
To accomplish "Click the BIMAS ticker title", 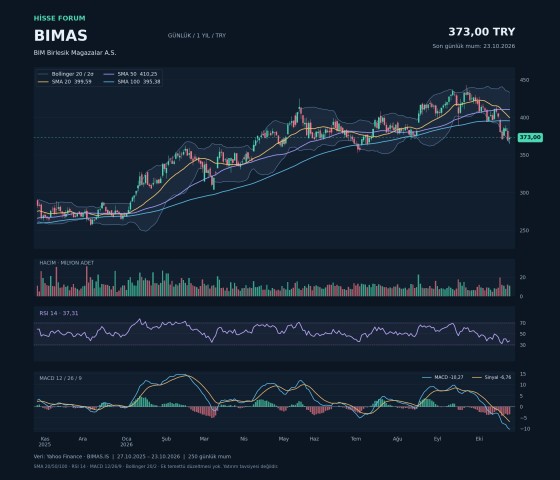I will click(x=61, y=36).
